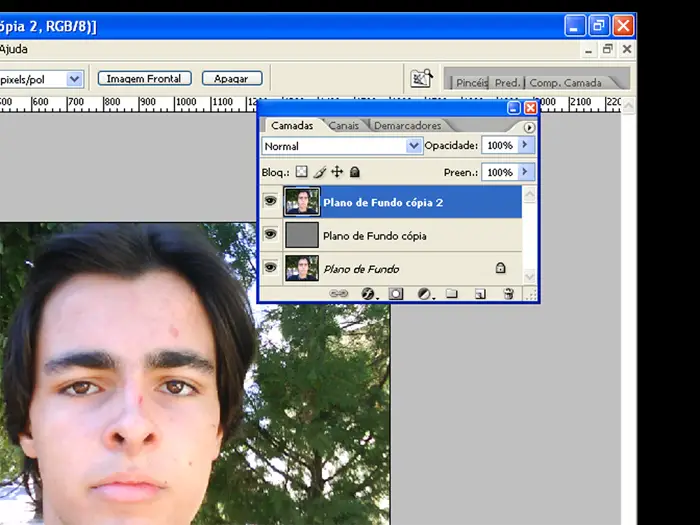Open the pixels/pol units dropdown
This screenshot has height=525, width=700.
(x=74, y=78)
